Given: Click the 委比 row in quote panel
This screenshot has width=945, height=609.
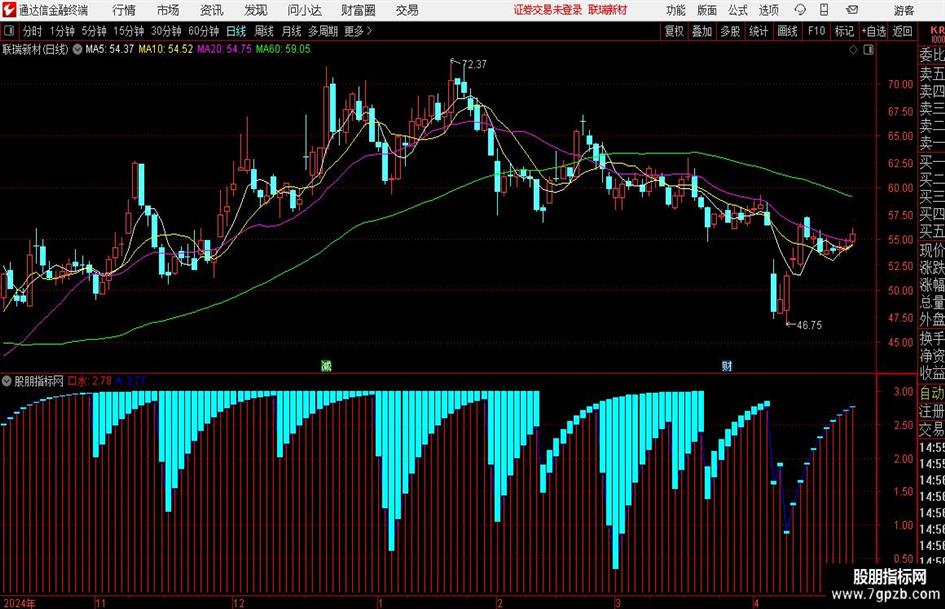Looking at the screenshot, I should 932,55.
